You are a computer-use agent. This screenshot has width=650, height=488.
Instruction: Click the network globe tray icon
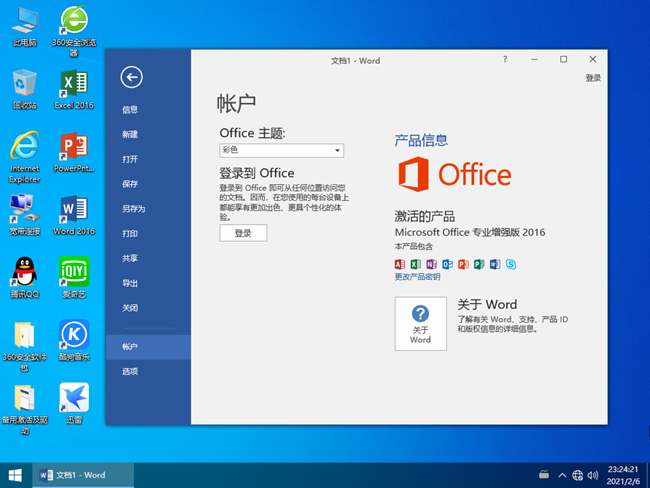click(577, 475)
